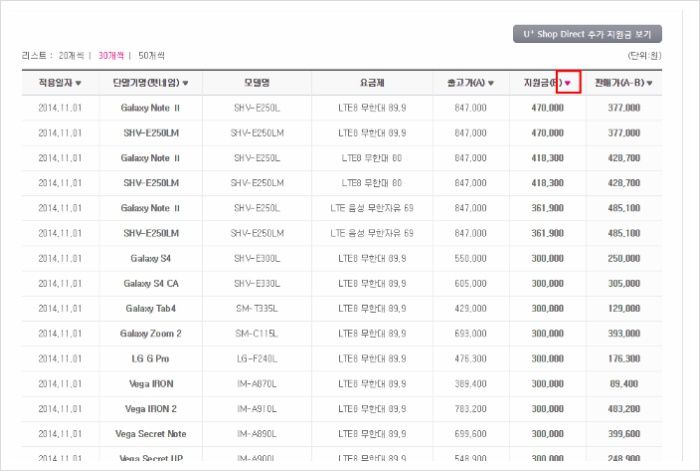Click model name SM-T335L
The height and width of the screenshot is (471, 700).
(x=257, y=308)
